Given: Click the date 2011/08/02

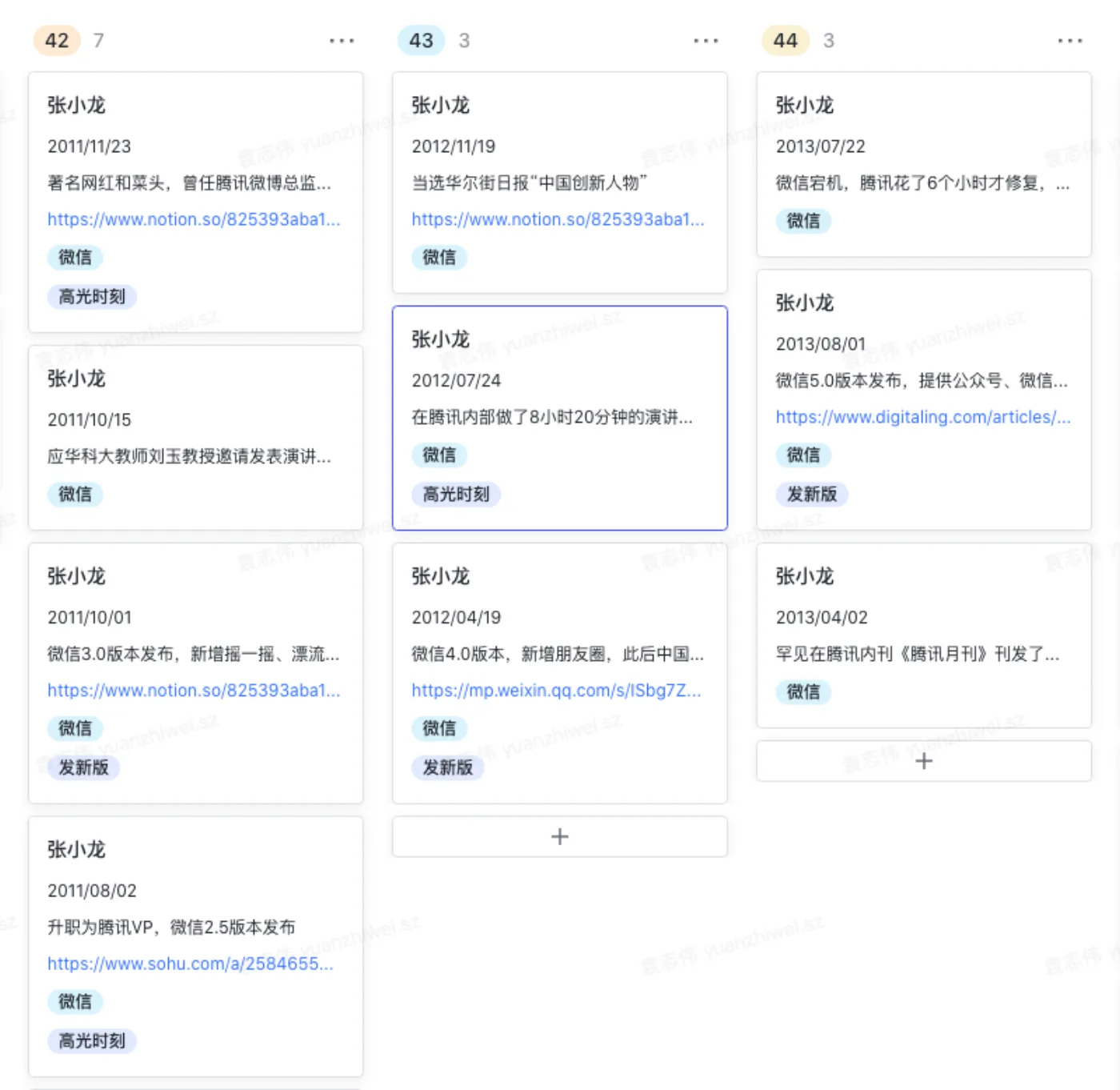Looking at the screenshot, I should tap(92, 891).
